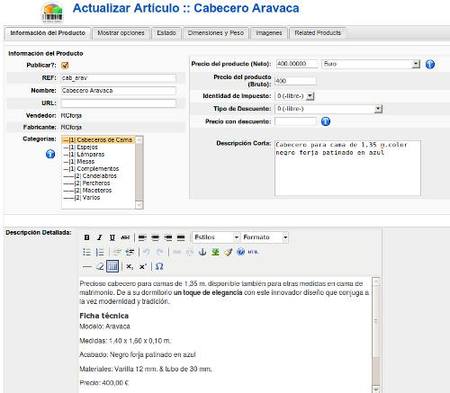This screenshot has height=393, width=450.
Task: Click the info icon beside the Euro currency
Action: click(x=430, y=64)
